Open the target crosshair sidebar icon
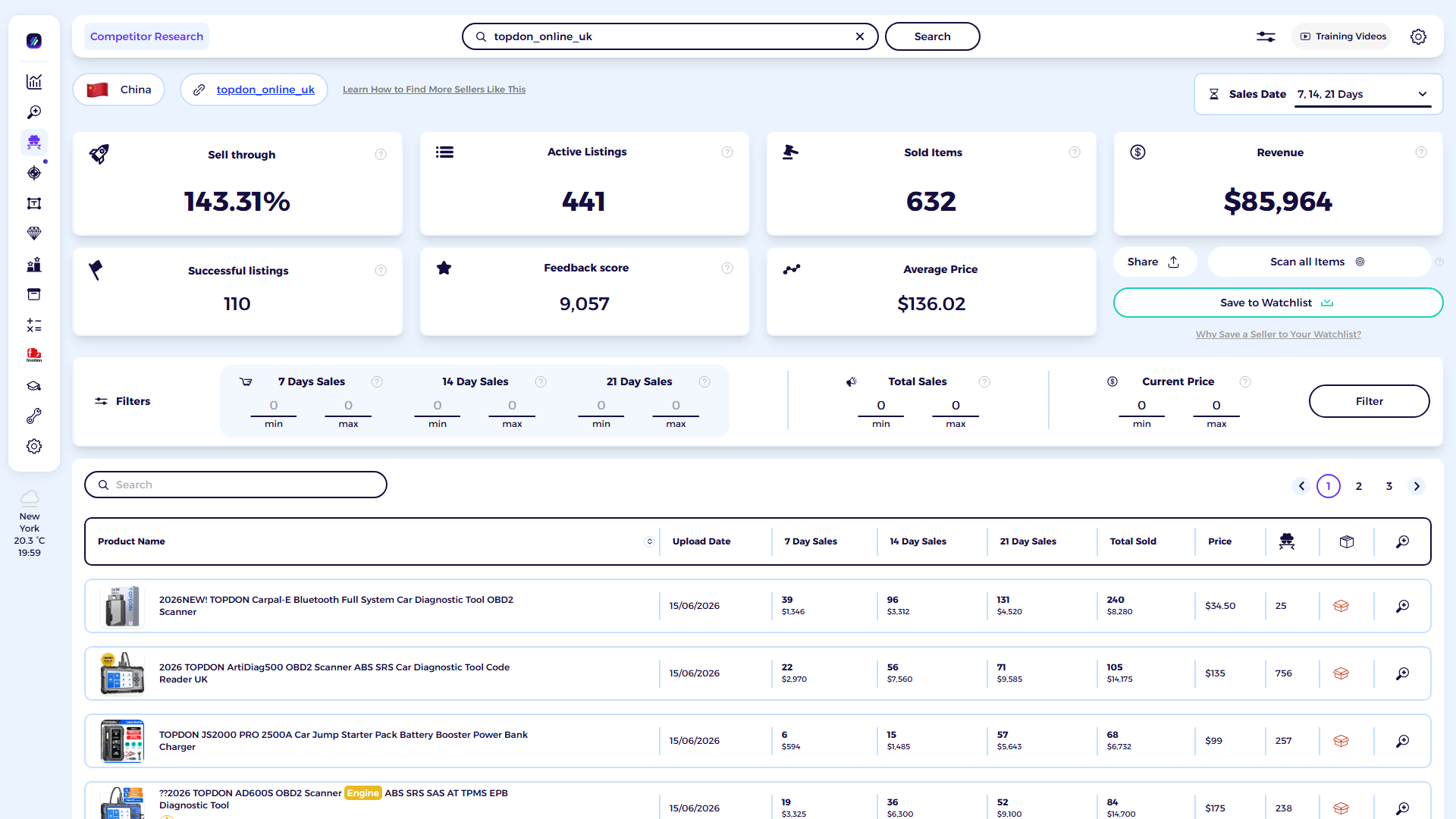This screenshot has height=819, width=1456. click(34, 173)
